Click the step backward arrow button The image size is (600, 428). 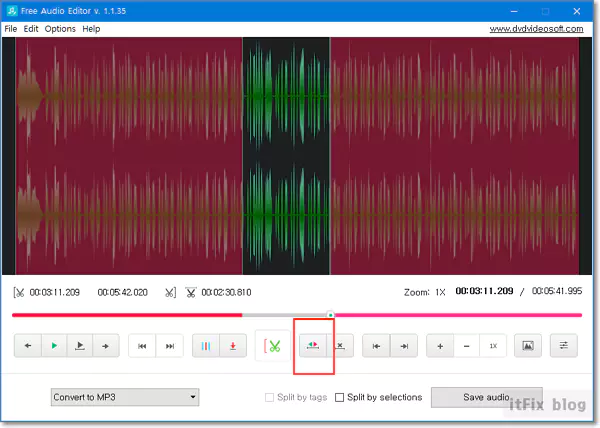[x=28, y=346]
